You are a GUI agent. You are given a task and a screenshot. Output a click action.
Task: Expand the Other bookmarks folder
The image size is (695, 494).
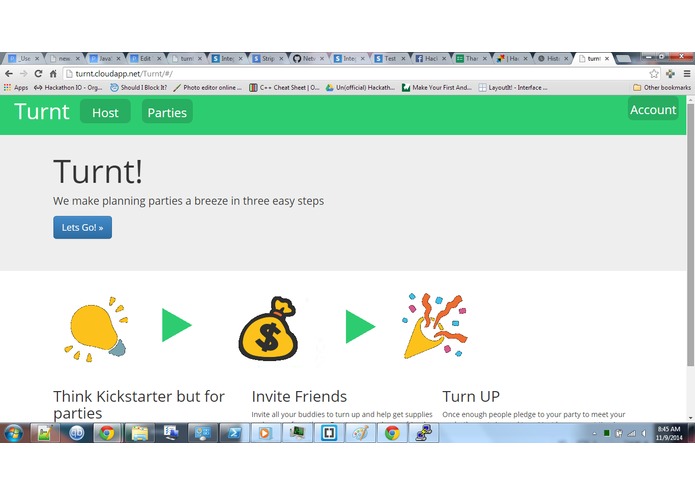point(662,88)
